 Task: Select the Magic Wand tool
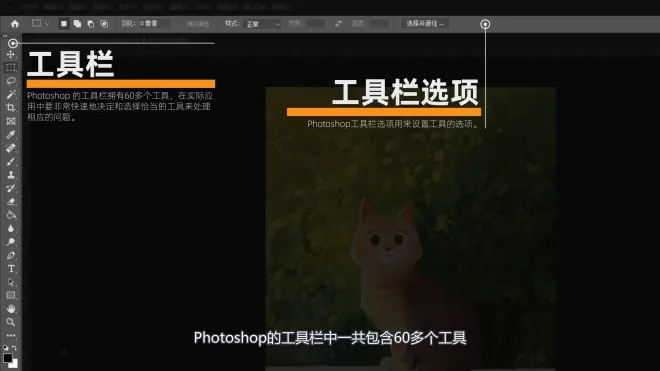click(x=11, y=94)
